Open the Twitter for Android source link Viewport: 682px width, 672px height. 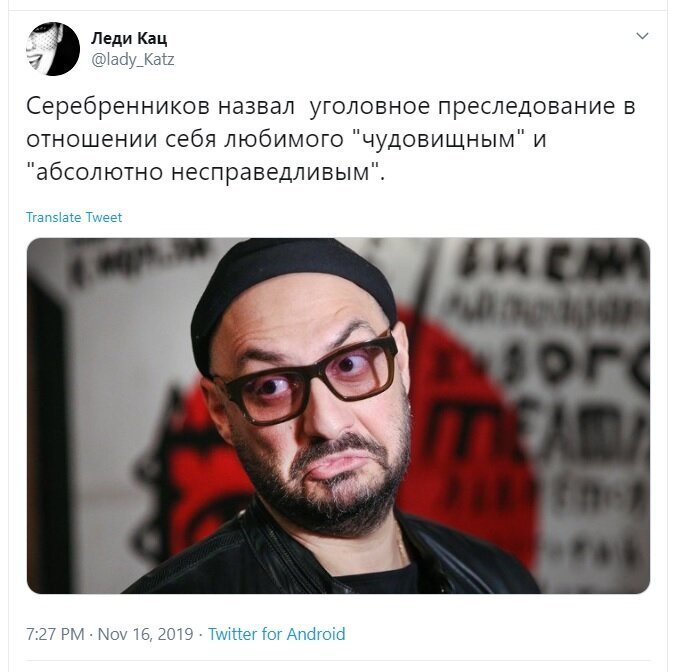tap(277, 634)
